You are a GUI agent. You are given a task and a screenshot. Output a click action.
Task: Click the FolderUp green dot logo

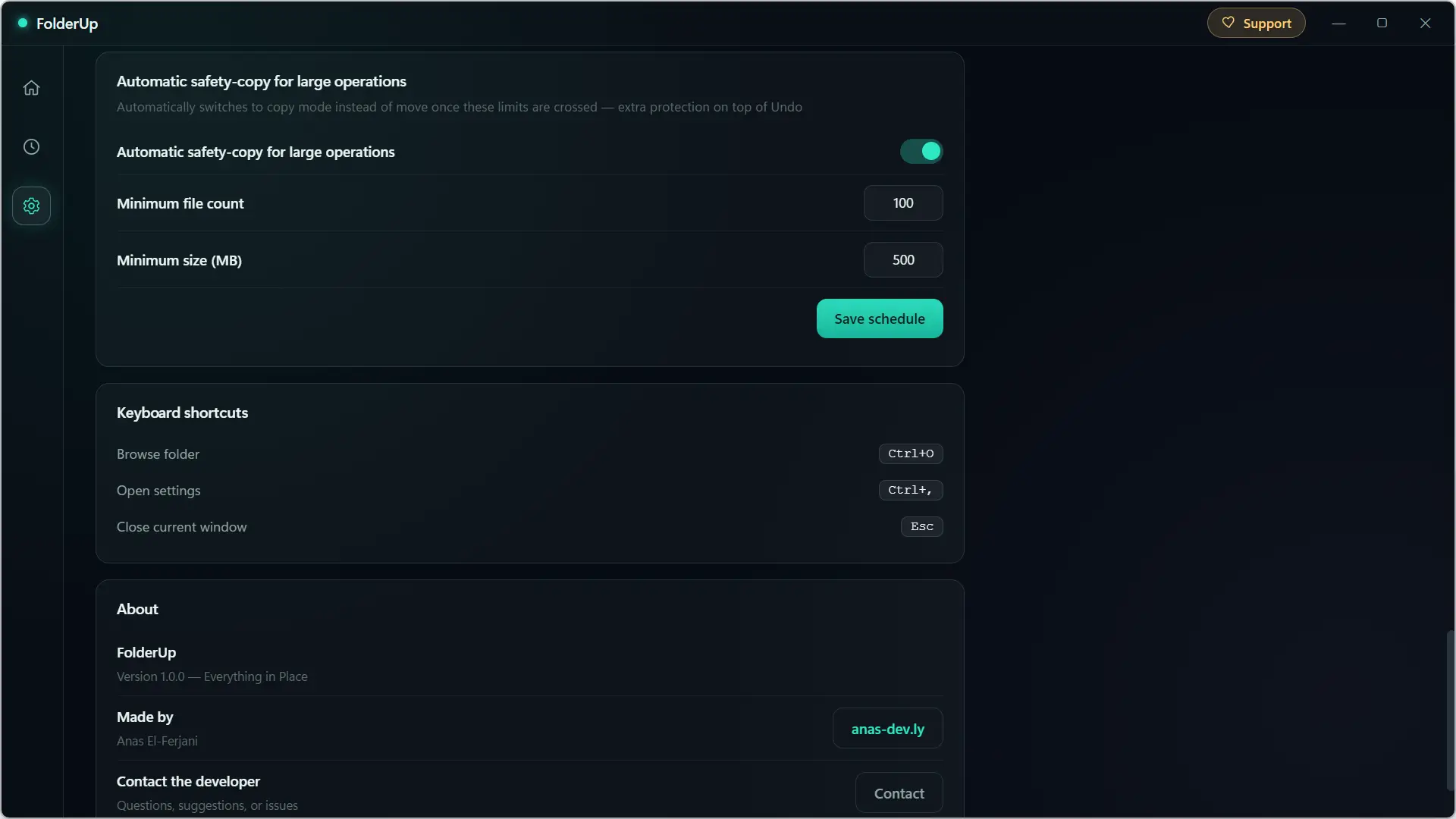(23, 24)
